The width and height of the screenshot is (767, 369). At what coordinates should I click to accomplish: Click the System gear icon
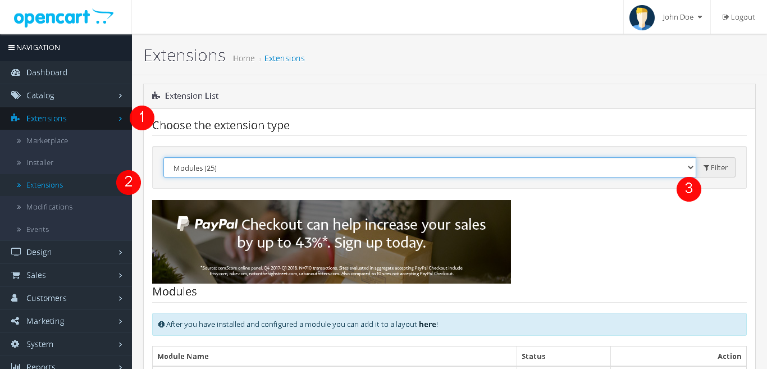pyautogui.click(x=15, y=344)
